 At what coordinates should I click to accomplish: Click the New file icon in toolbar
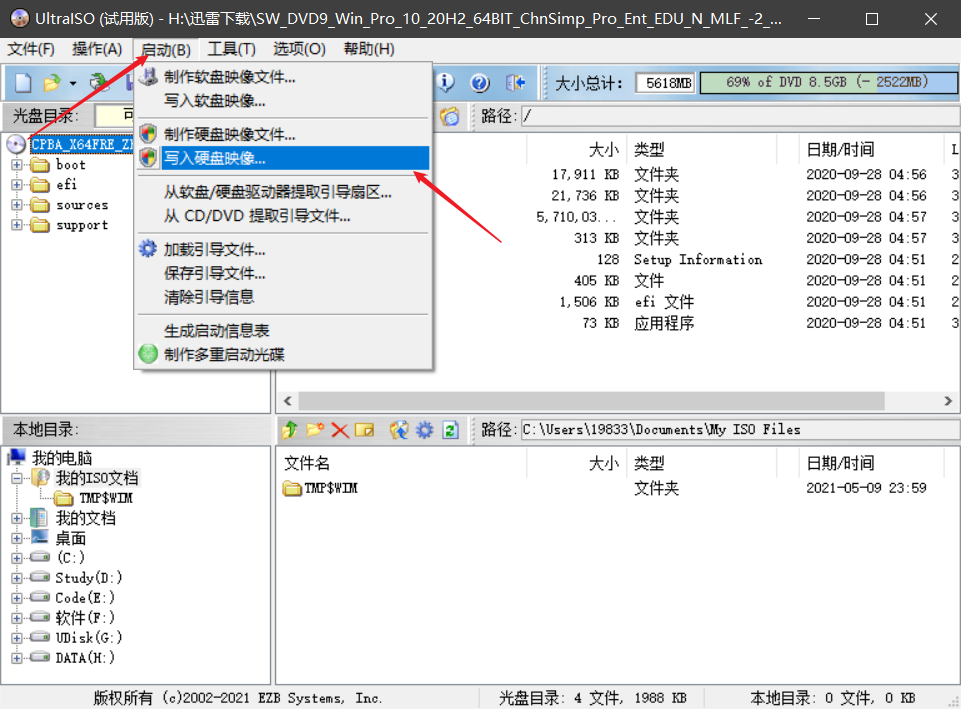(23, 82)
